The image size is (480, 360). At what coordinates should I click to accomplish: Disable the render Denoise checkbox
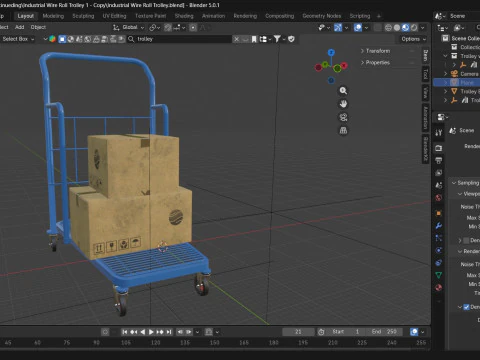pos(466,307)
